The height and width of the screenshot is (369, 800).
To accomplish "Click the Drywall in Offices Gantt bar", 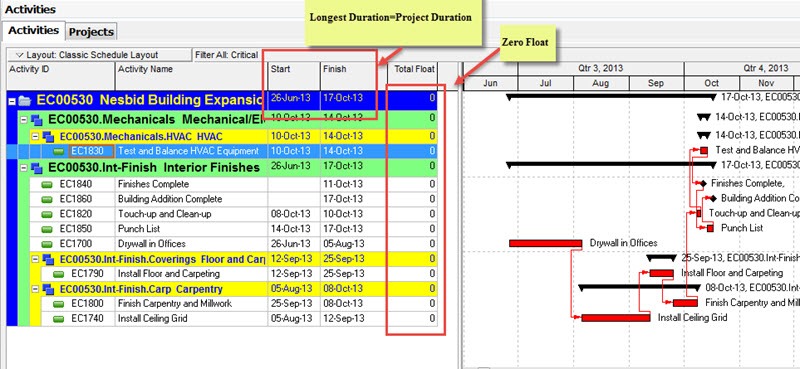I will click(x=545, y=243).
